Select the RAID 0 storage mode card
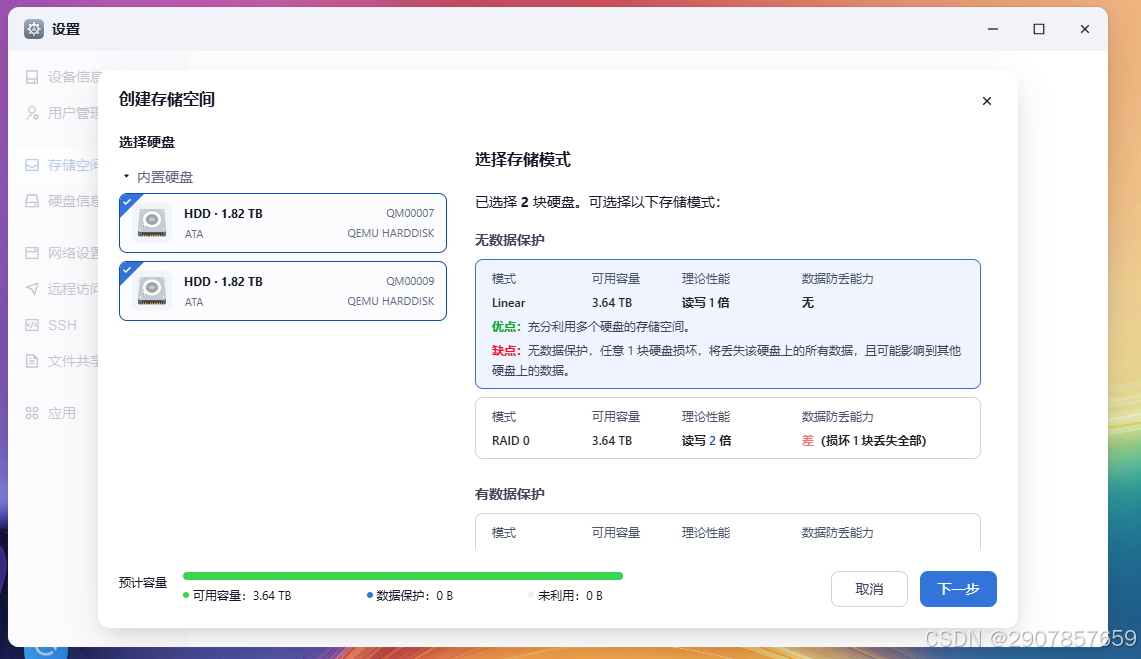The height and width of the screenshot is (659, 1141). pos(728,428)
